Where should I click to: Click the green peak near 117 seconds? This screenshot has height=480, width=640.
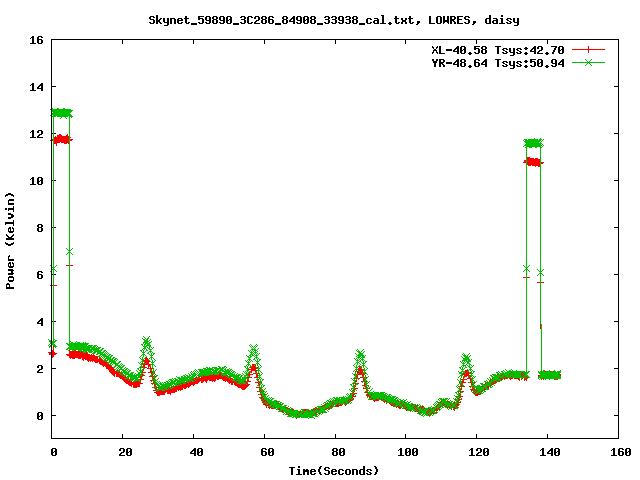tap(466, 359)
